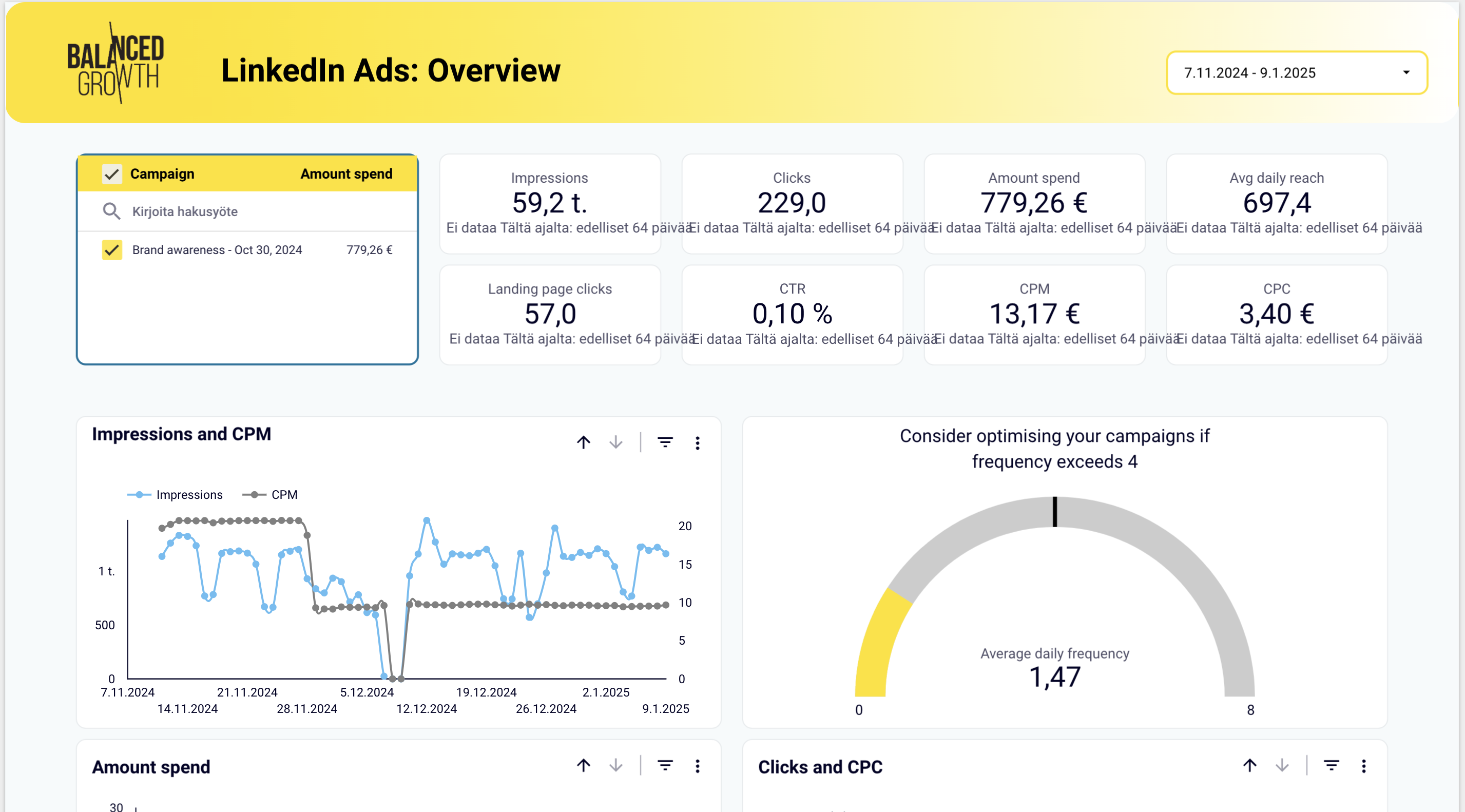Click the search magnifier icon in campaign filter
This screenshot has width=1465, height=812.
point(111,211)
